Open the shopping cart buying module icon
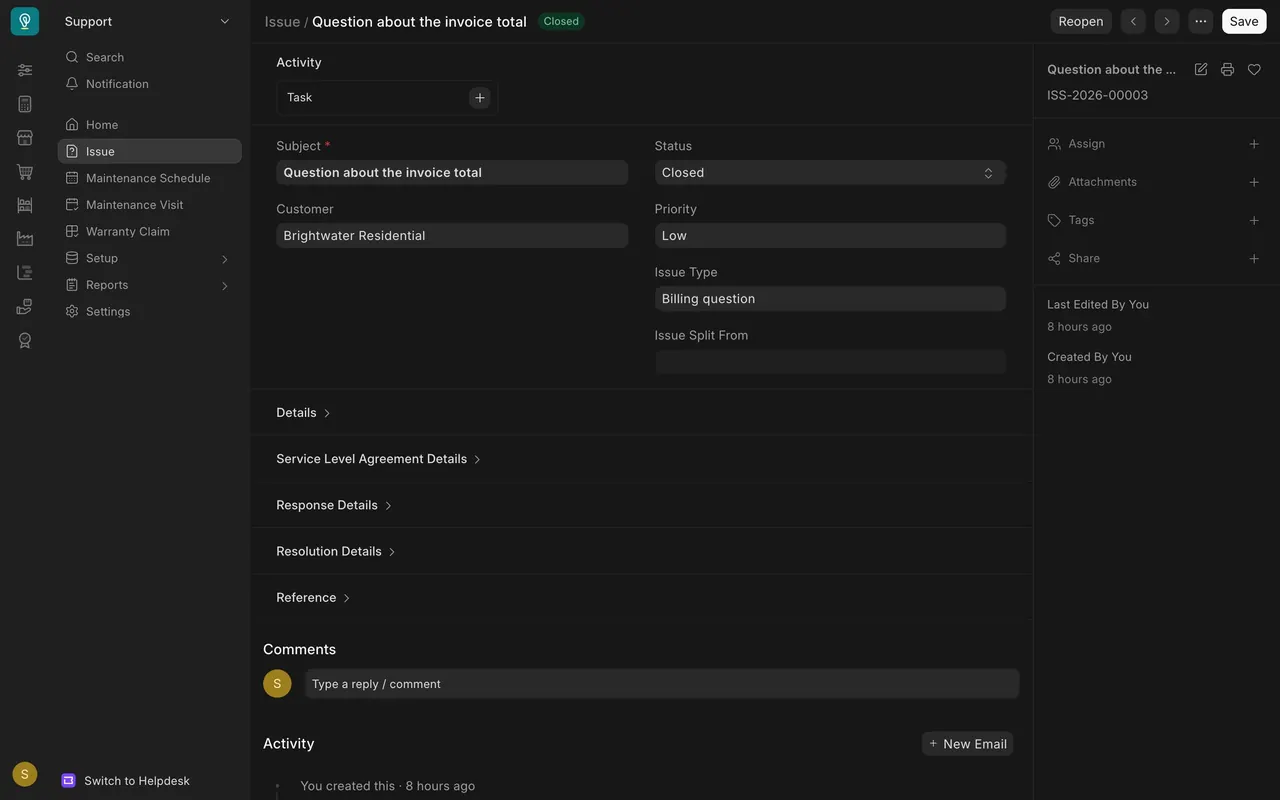Screen dimensions: 1280x800 [25, 172]
